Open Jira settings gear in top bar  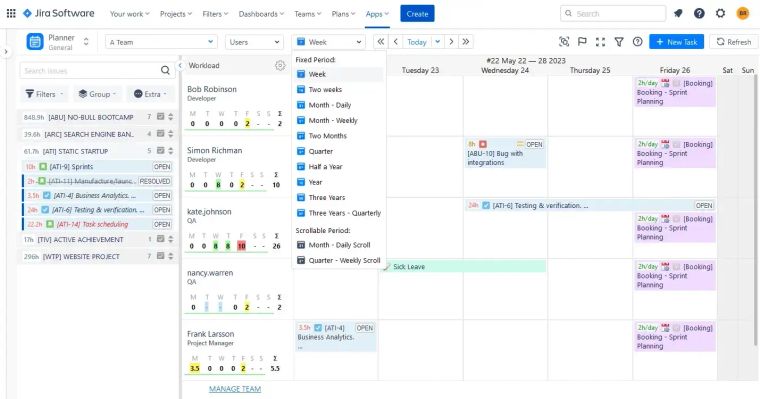coord(720,14)
